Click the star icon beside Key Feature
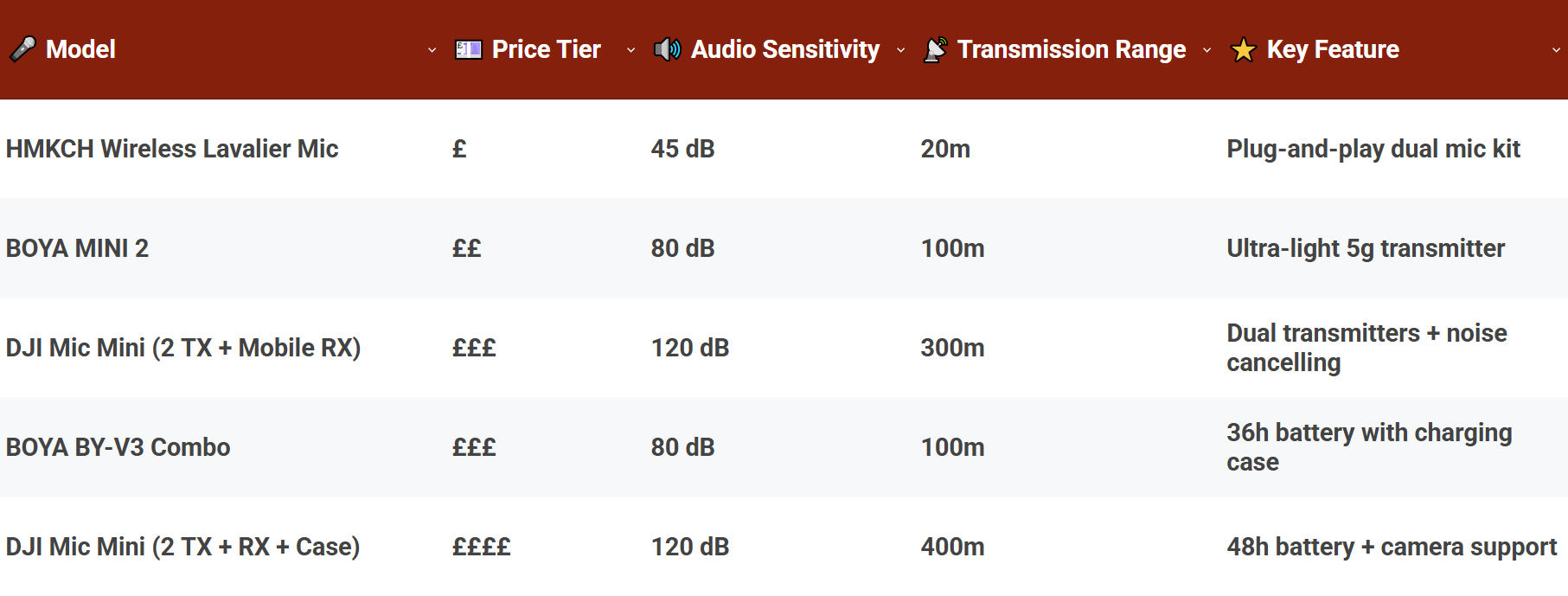This screenshot has height=596, width=1568. [1243, 49]
